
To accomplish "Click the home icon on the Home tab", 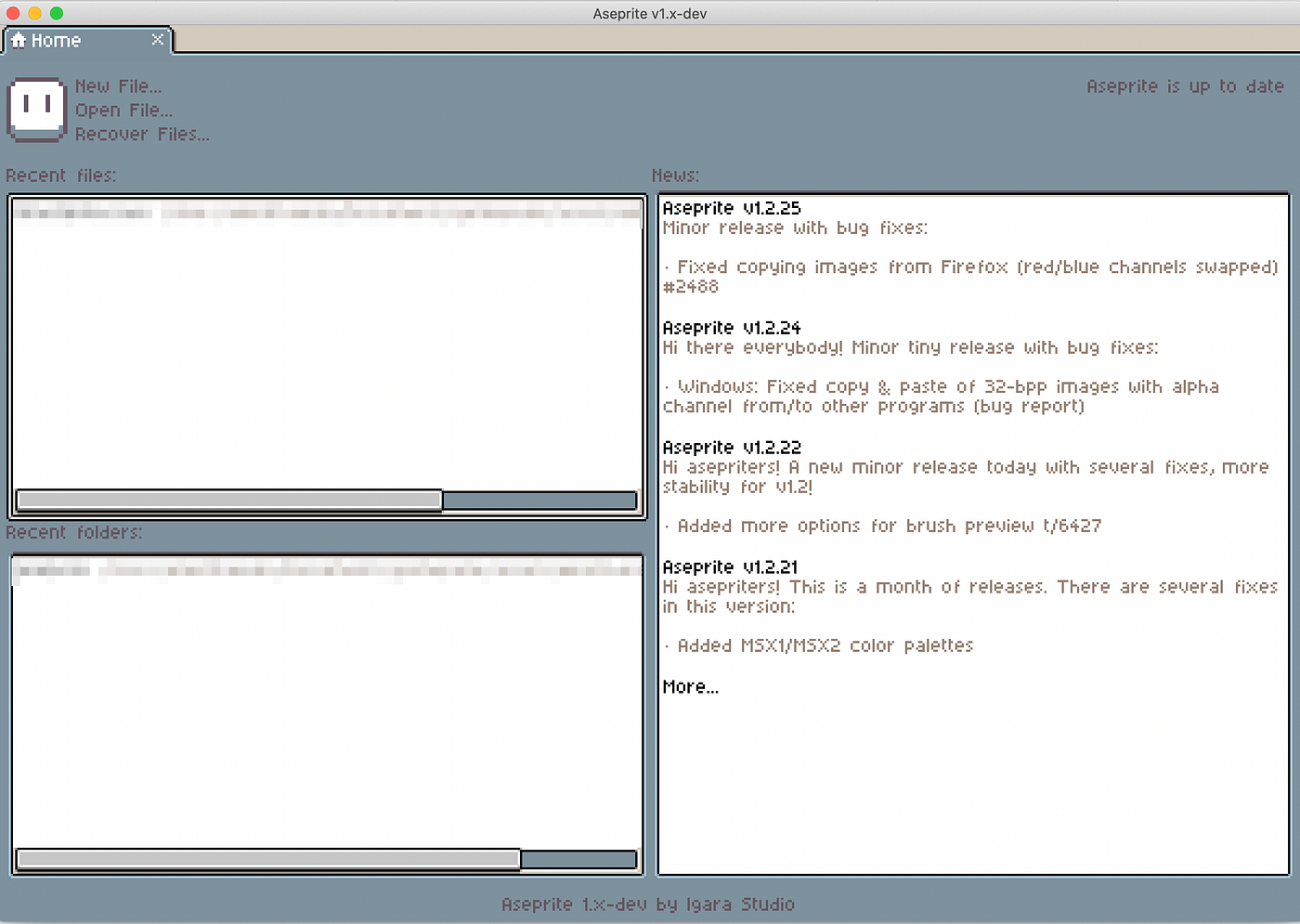I will [19, 40].
